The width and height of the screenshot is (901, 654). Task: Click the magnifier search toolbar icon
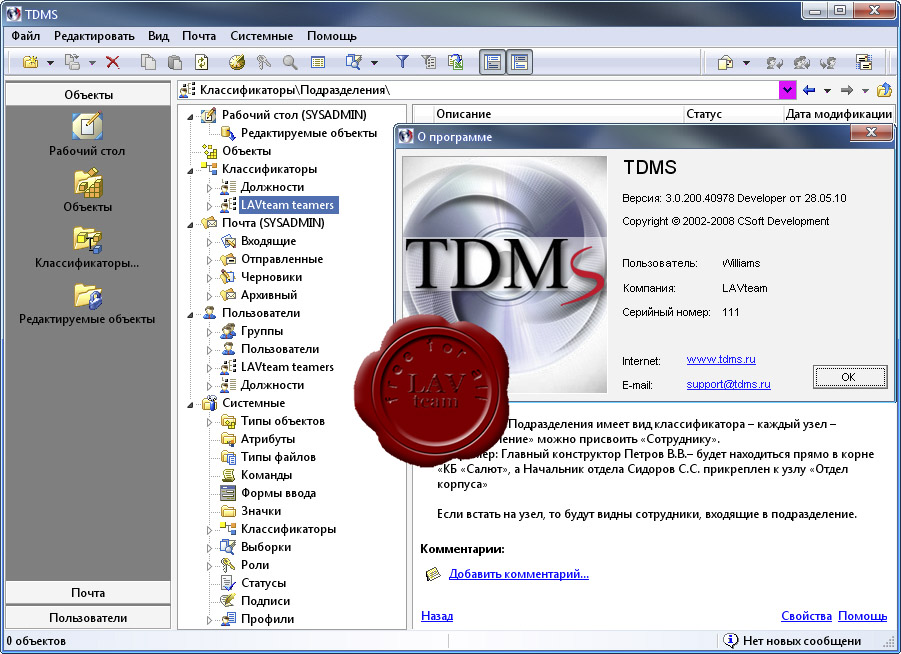[290, 62]
